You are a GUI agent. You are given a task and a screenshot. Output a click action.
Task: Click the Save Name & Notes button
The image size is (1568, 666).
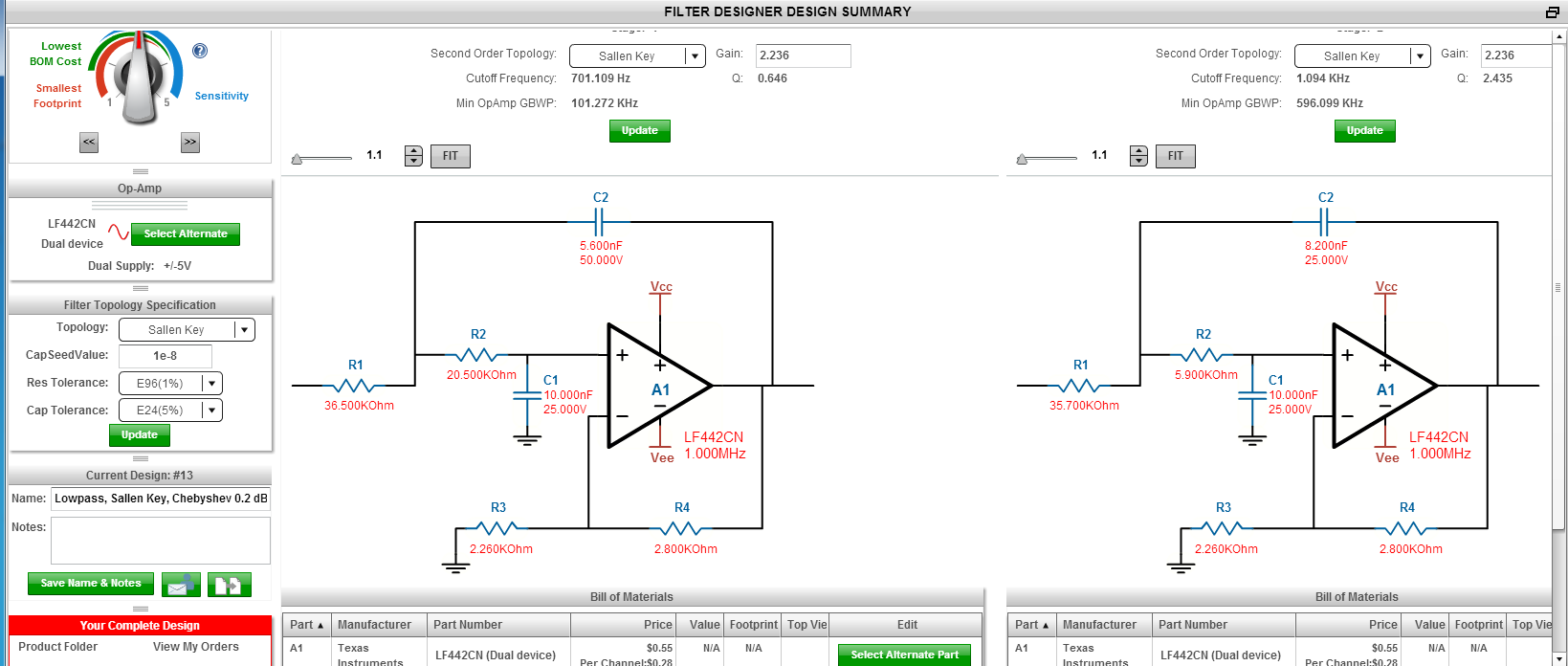[x=91, y=584]
